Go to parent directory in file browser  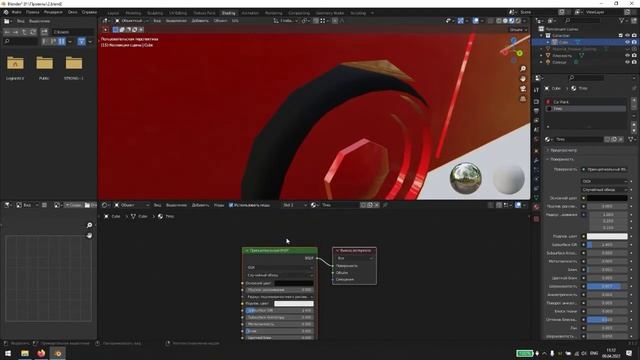coord(24,32)
